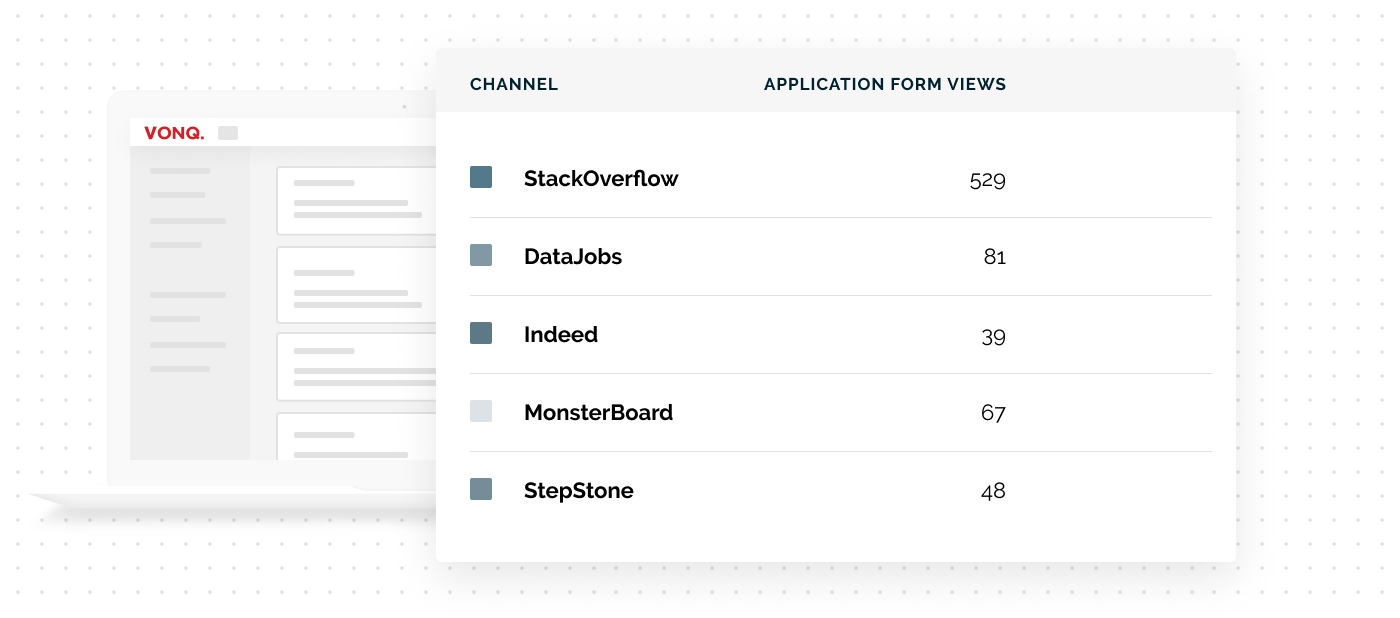This screenshot has width=1400, height=618.
Task: Open the MonsterBoard channel entry
Action: click(598, 413)
